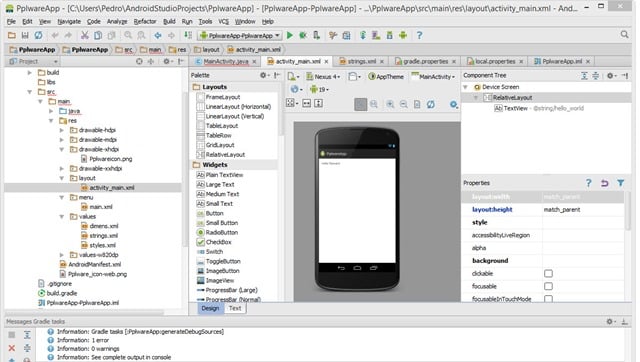Toggle the focusableInTouchMode checkbox

pos(548,299)
